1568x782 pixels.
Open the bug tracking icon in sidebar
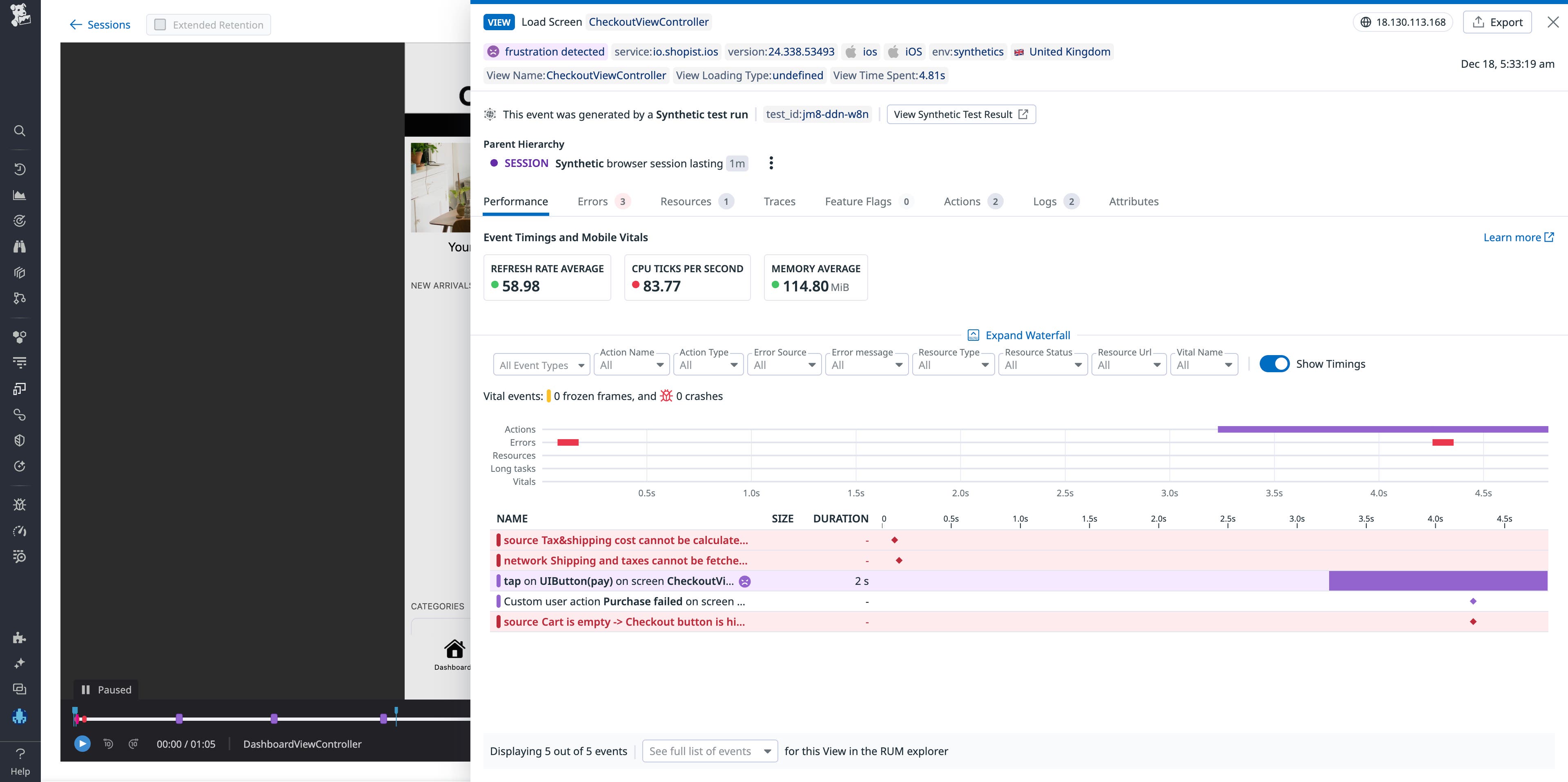click(20, 504)
